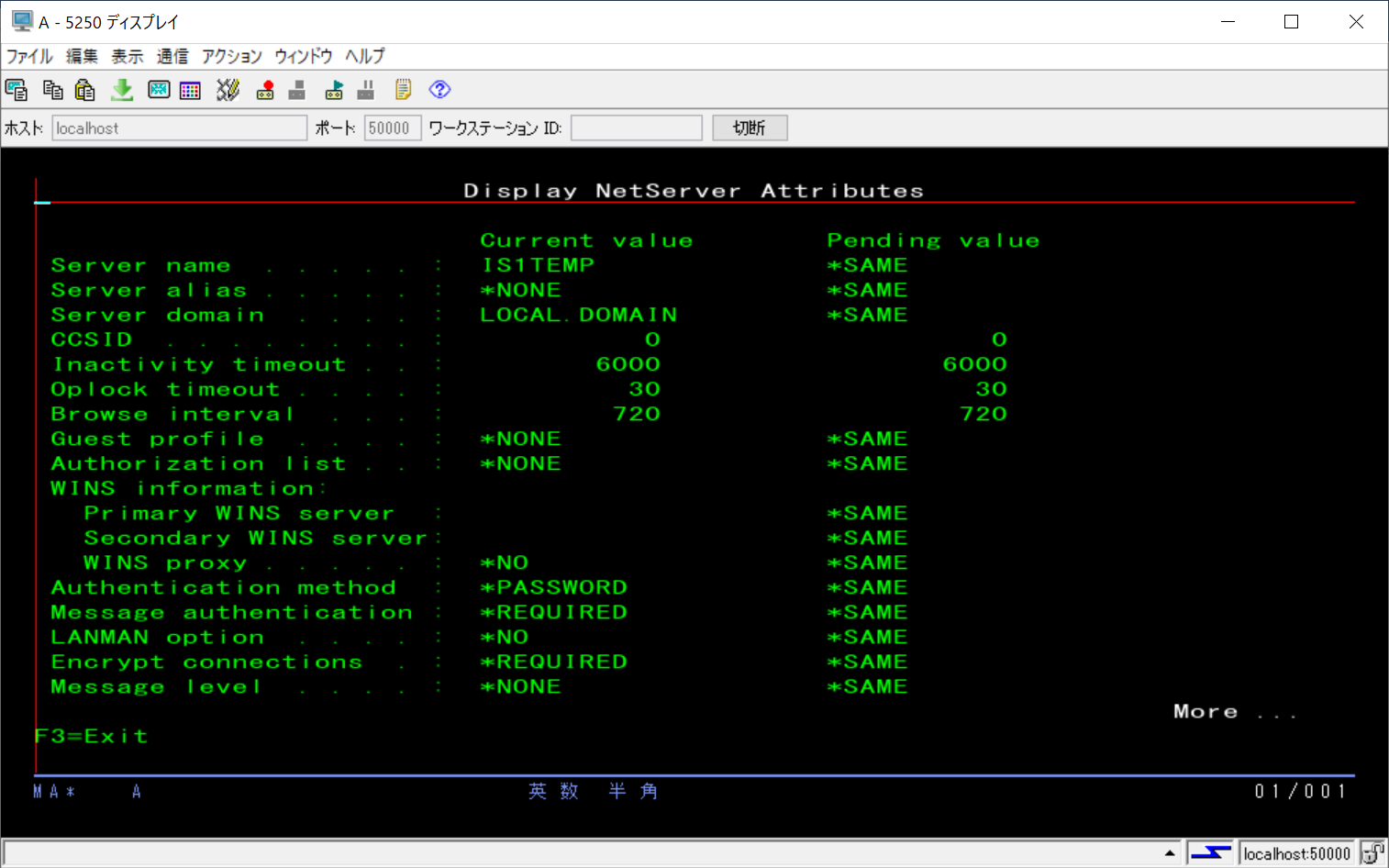The image size is (1389, 868).
Task: Click the gray pause macro icon
Action: click(x=366, y=90)
